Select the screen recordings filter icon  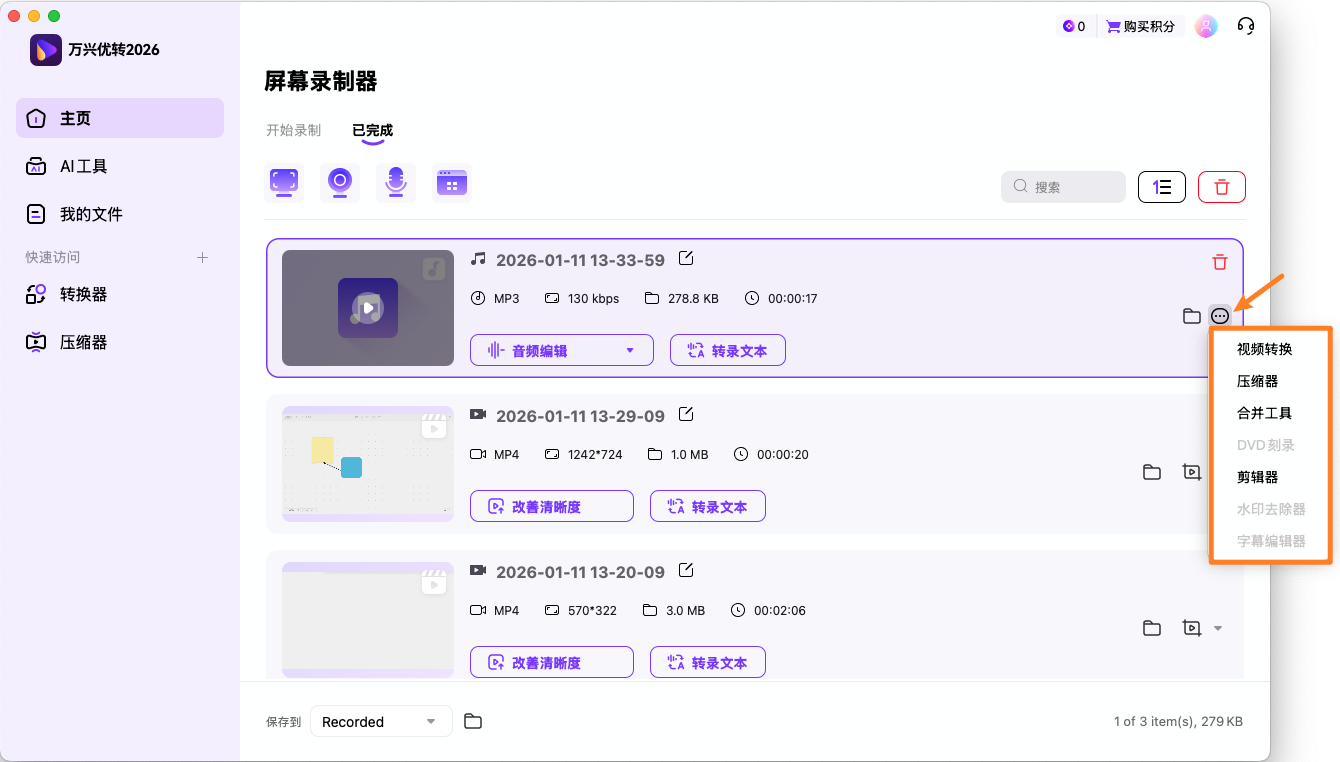click(x=284, y=182)
